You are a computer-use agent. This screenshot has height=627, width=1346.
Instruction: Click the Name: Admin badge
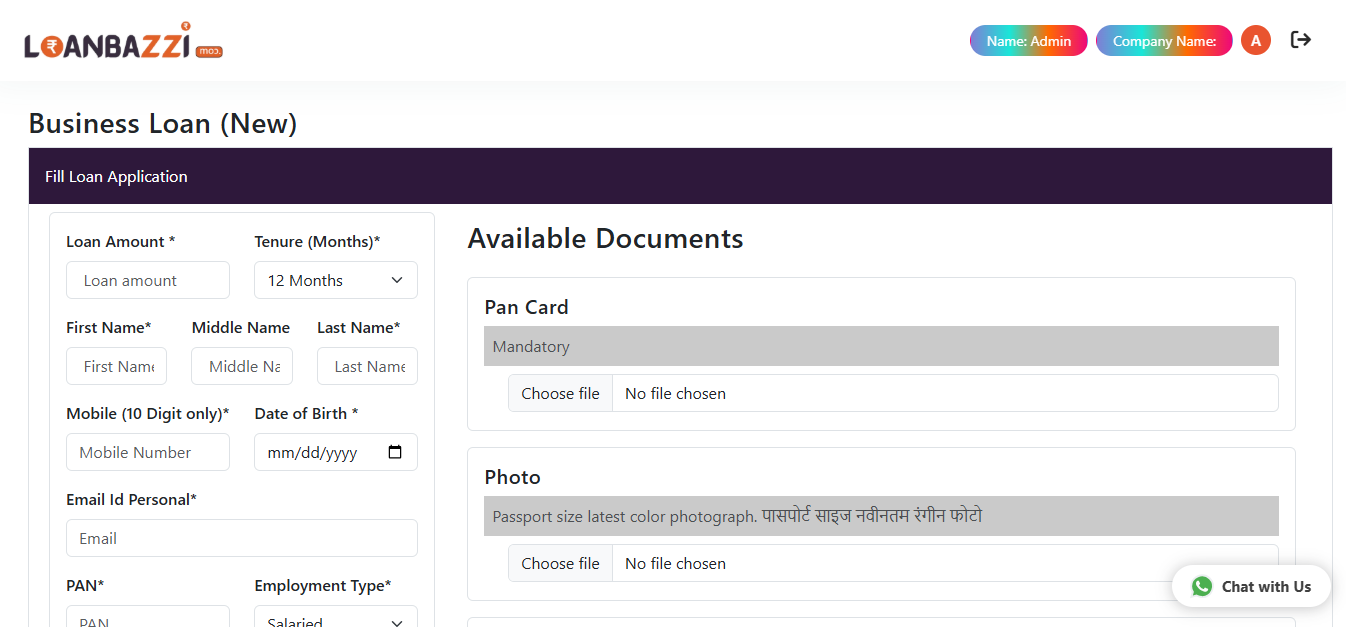click(x=1028, y=41)
